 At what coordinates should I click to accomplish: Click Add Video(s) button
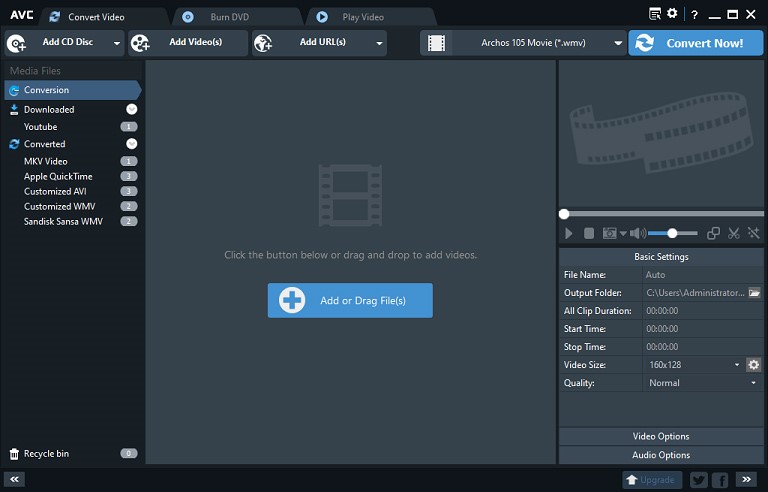188,43
